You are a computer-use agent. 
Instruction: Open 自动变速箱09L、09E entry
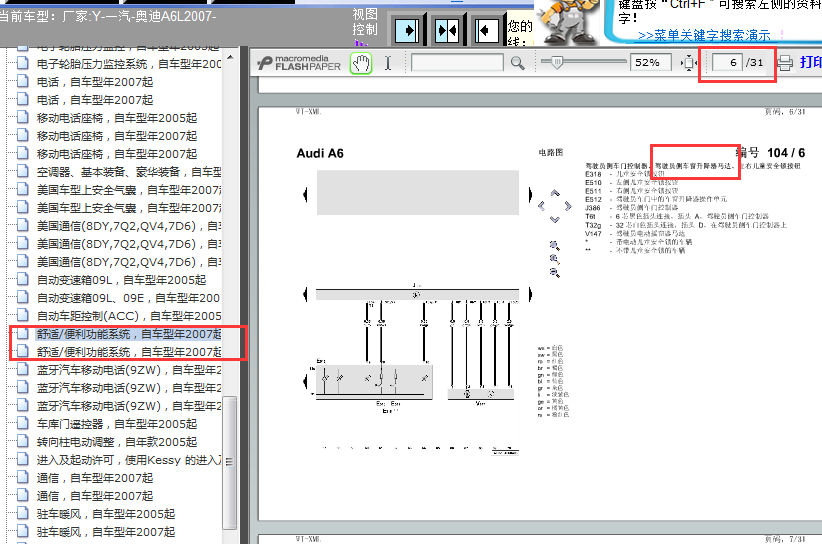point(128,298)
